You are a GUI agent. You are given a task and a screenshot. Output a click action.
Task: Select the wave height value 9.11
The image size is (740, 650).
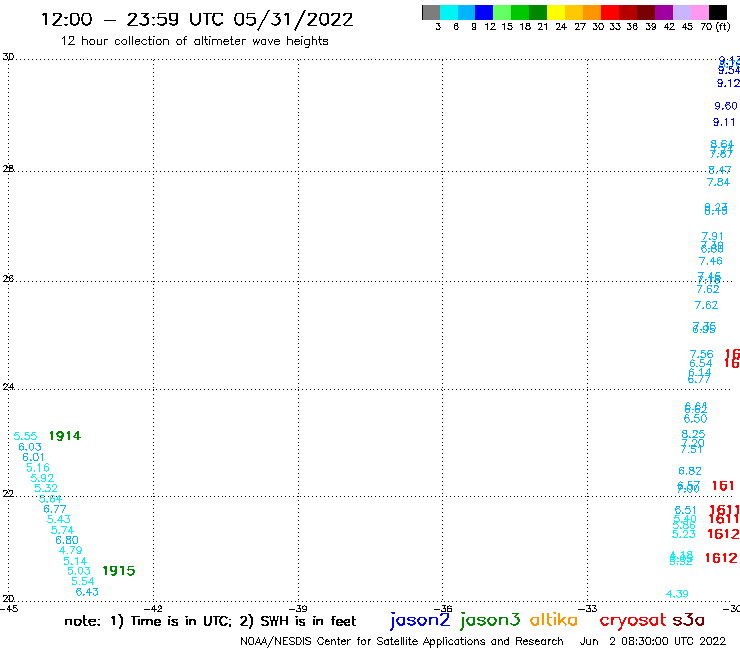724,122
